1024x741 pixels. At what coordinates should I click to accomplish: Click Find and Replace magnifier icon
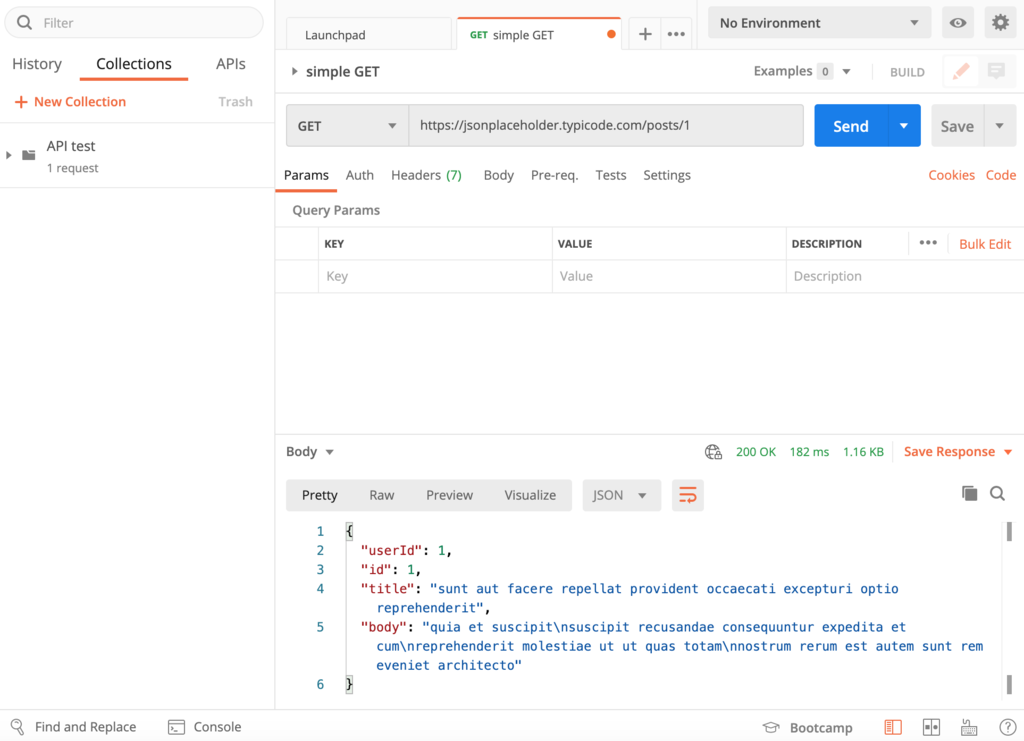18,727
